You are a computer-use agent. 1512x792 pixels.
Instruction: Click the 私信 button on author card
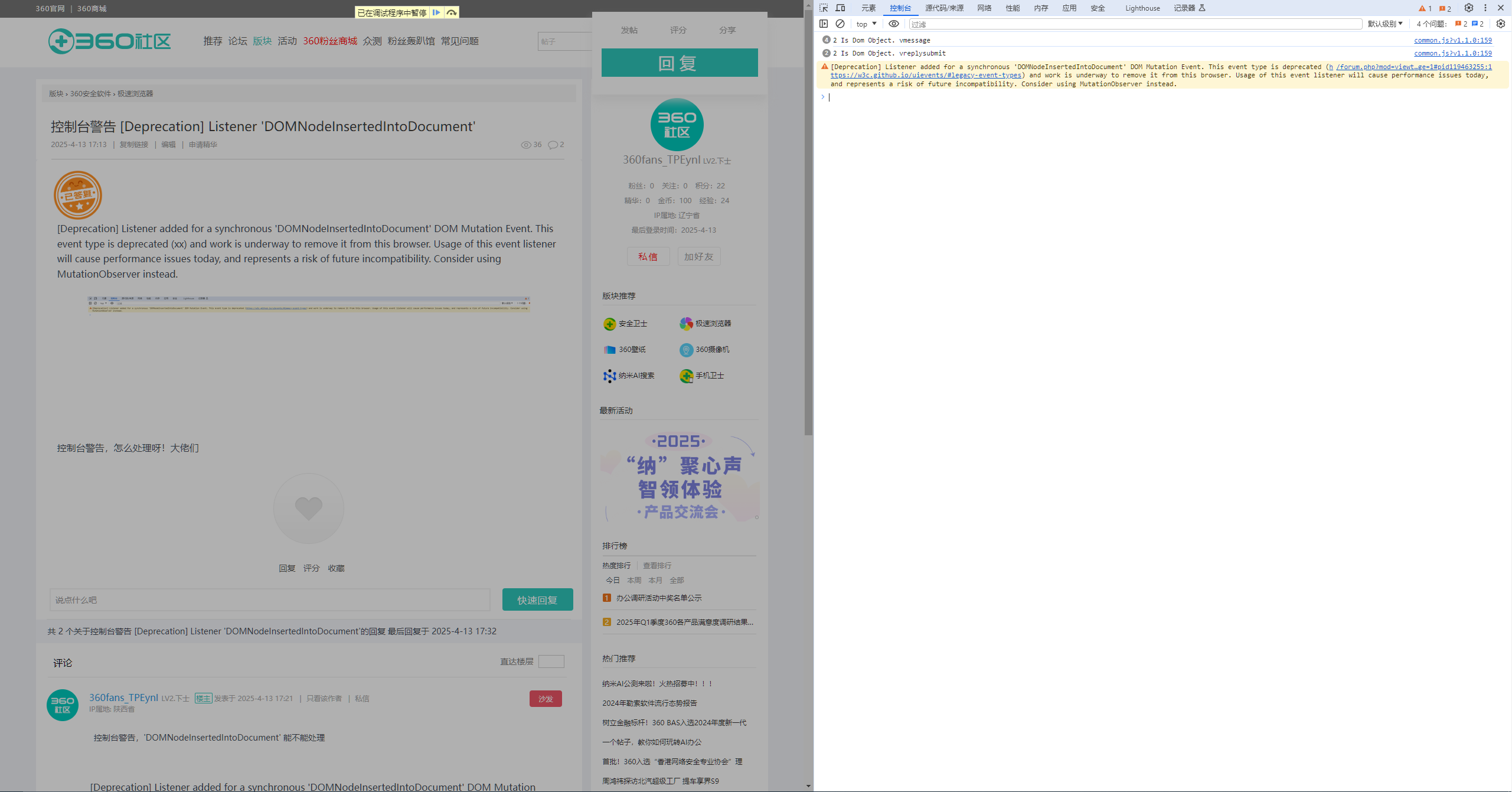pos(648,256)
